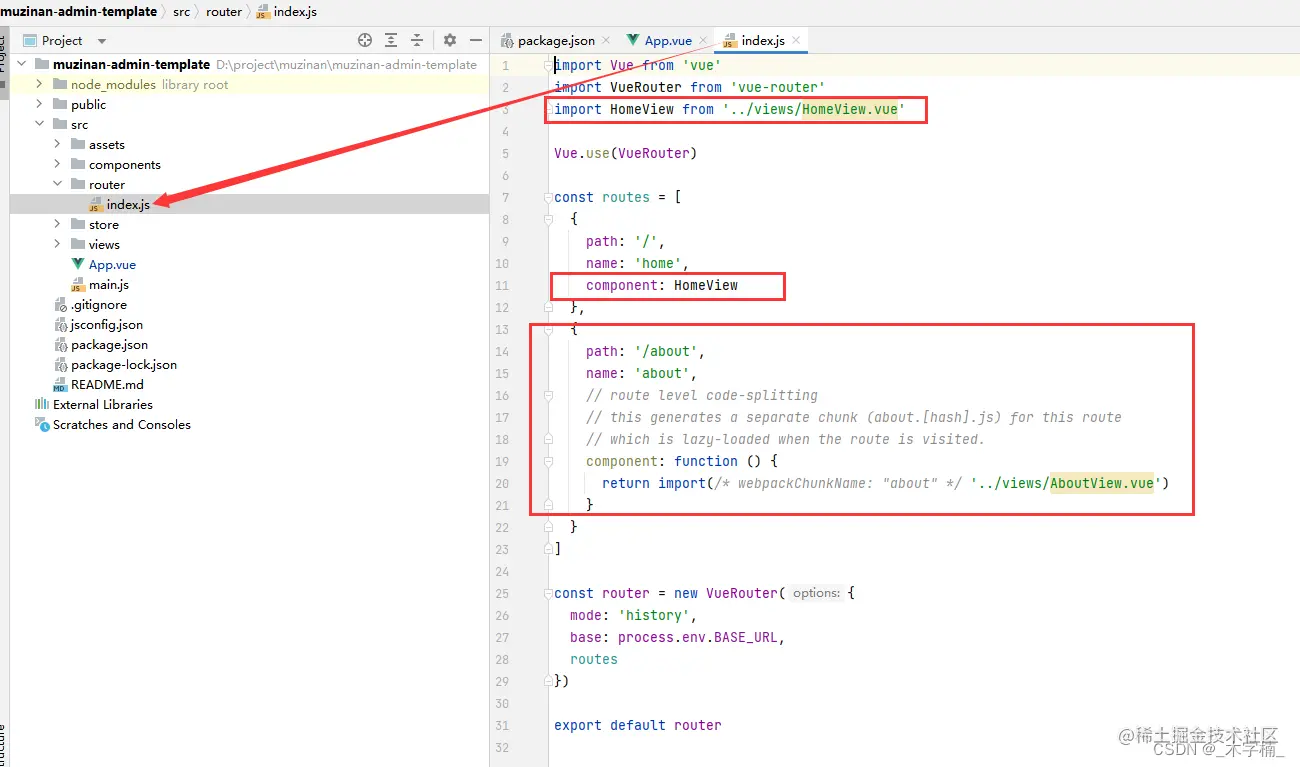This screenshot has height=767, width=1300.
Task: Switch to the App.vue editor tab
Action: coord(668,41)
